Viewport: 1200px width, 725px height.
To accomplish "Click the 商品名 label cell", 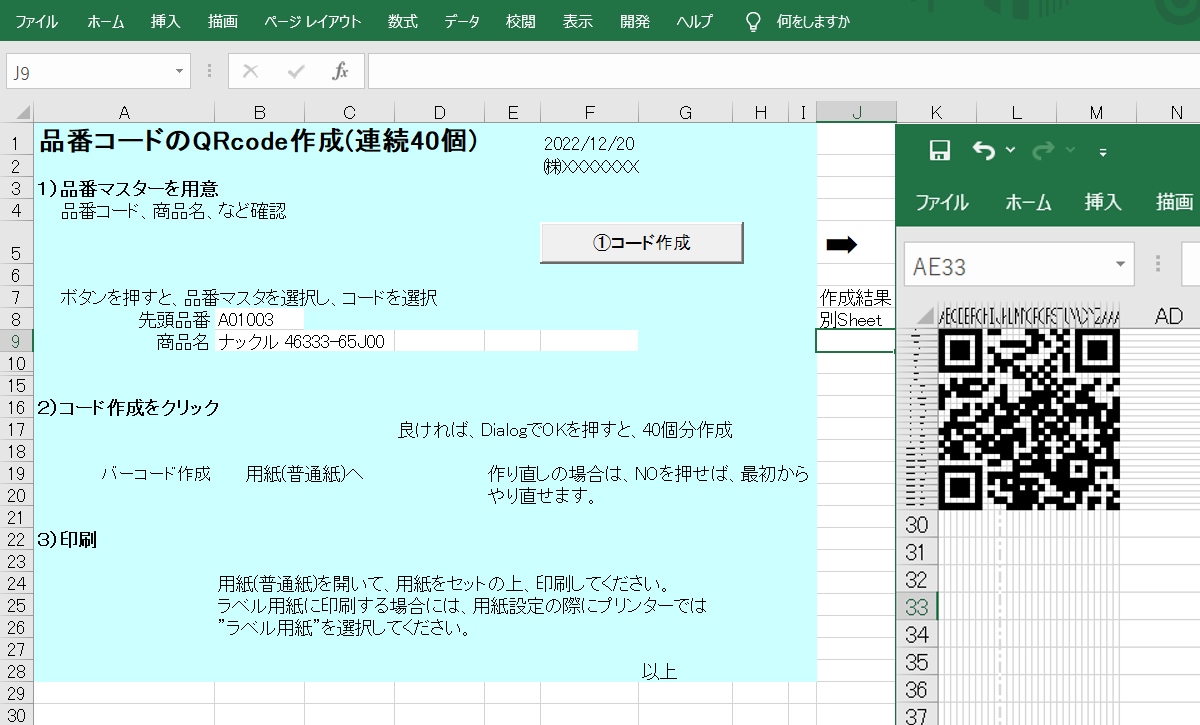I will [x=183, y=342].
